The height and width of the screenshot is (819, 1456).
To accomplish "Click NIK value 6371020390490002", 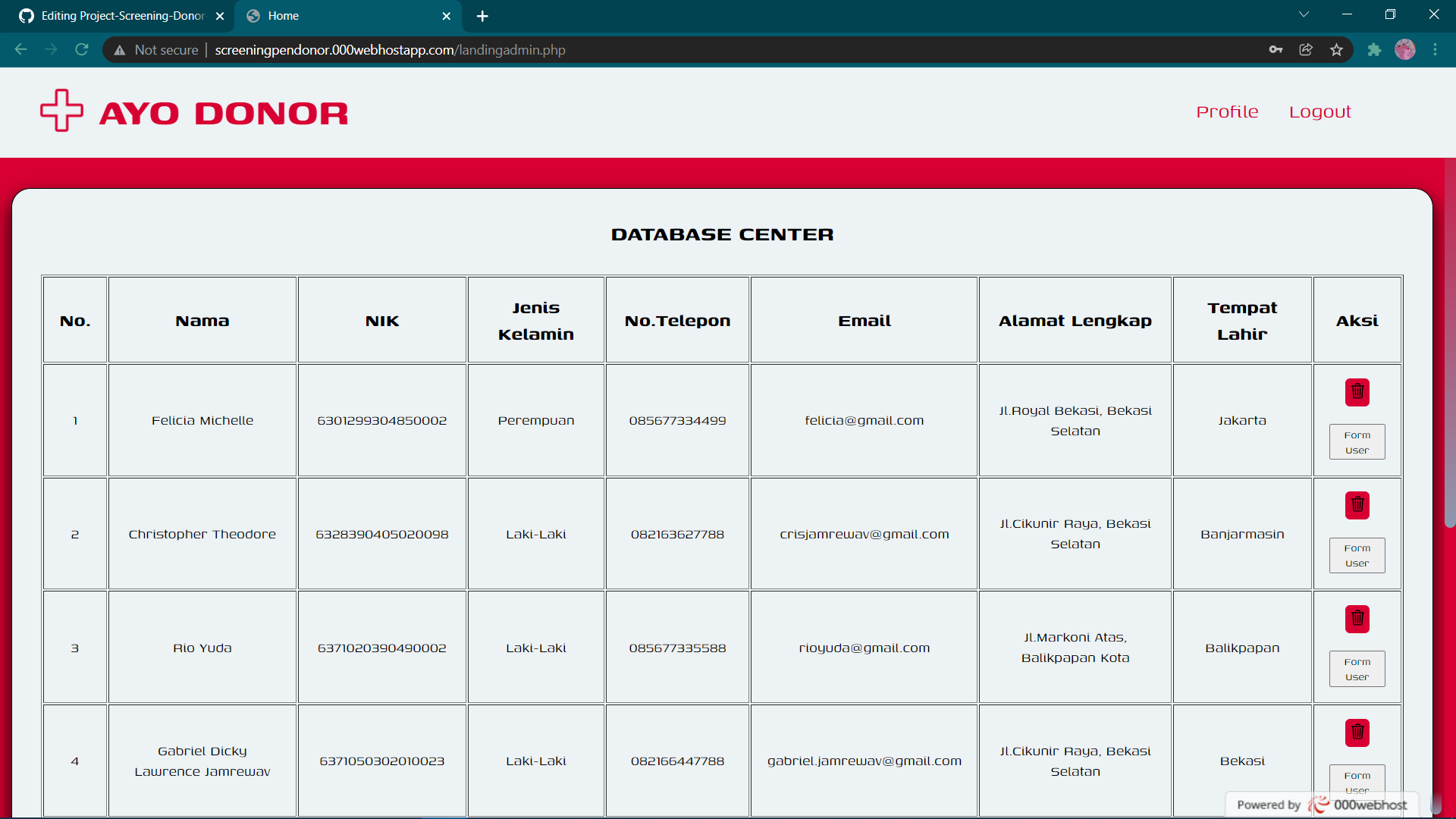I will (382, 648).
